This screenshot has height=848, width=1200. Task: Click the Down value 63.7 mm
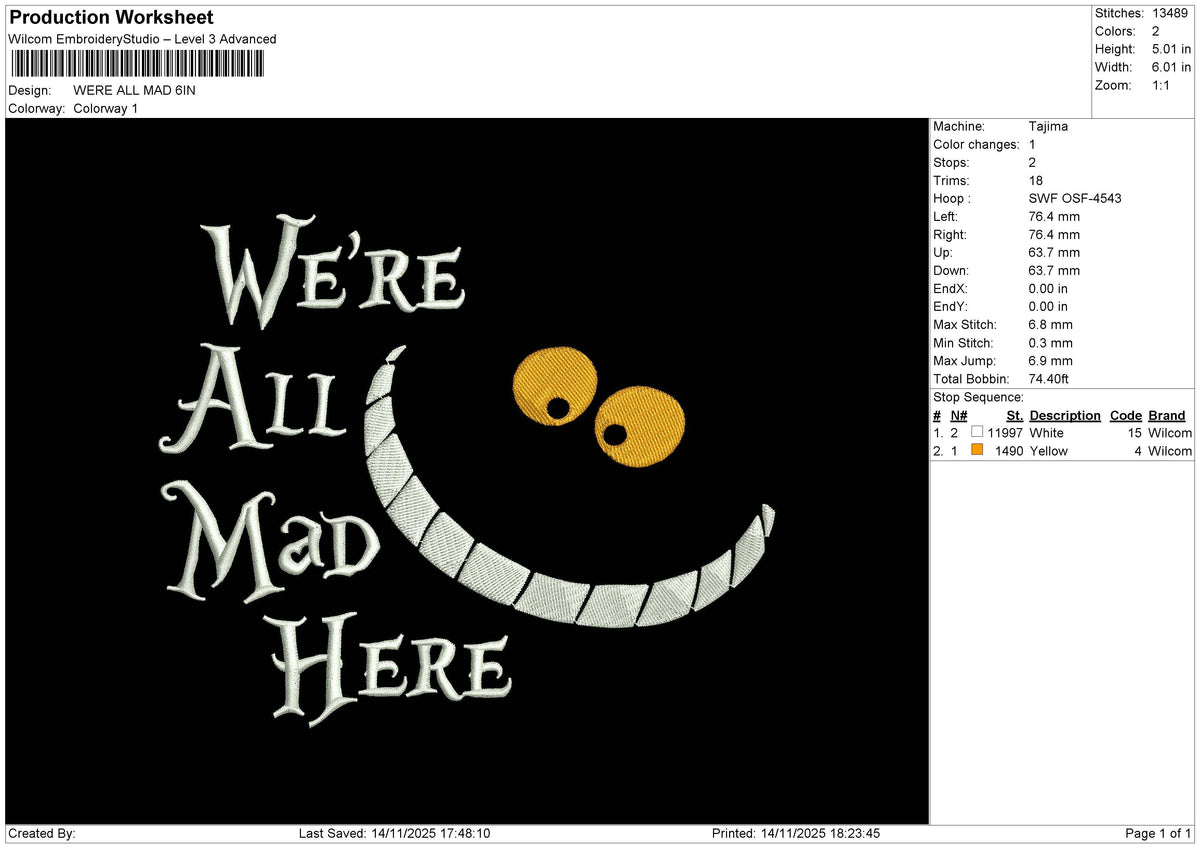1054,270
